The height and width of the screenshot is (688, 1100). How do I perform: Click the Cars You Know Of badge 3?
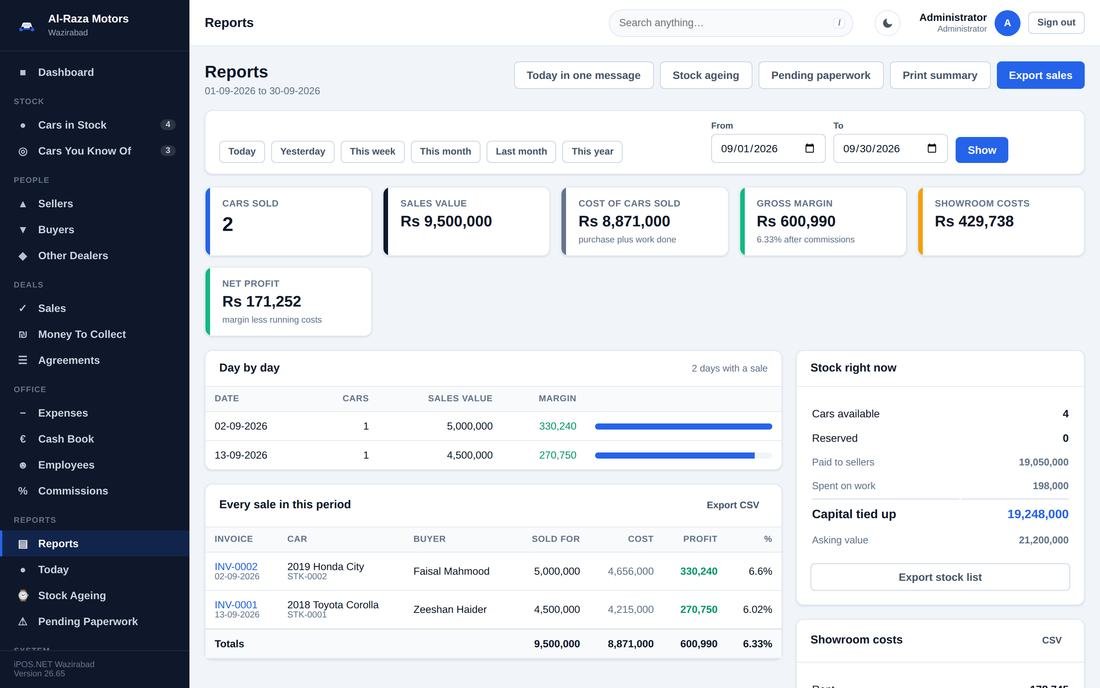pyautogui.click(x=168, y=151)
